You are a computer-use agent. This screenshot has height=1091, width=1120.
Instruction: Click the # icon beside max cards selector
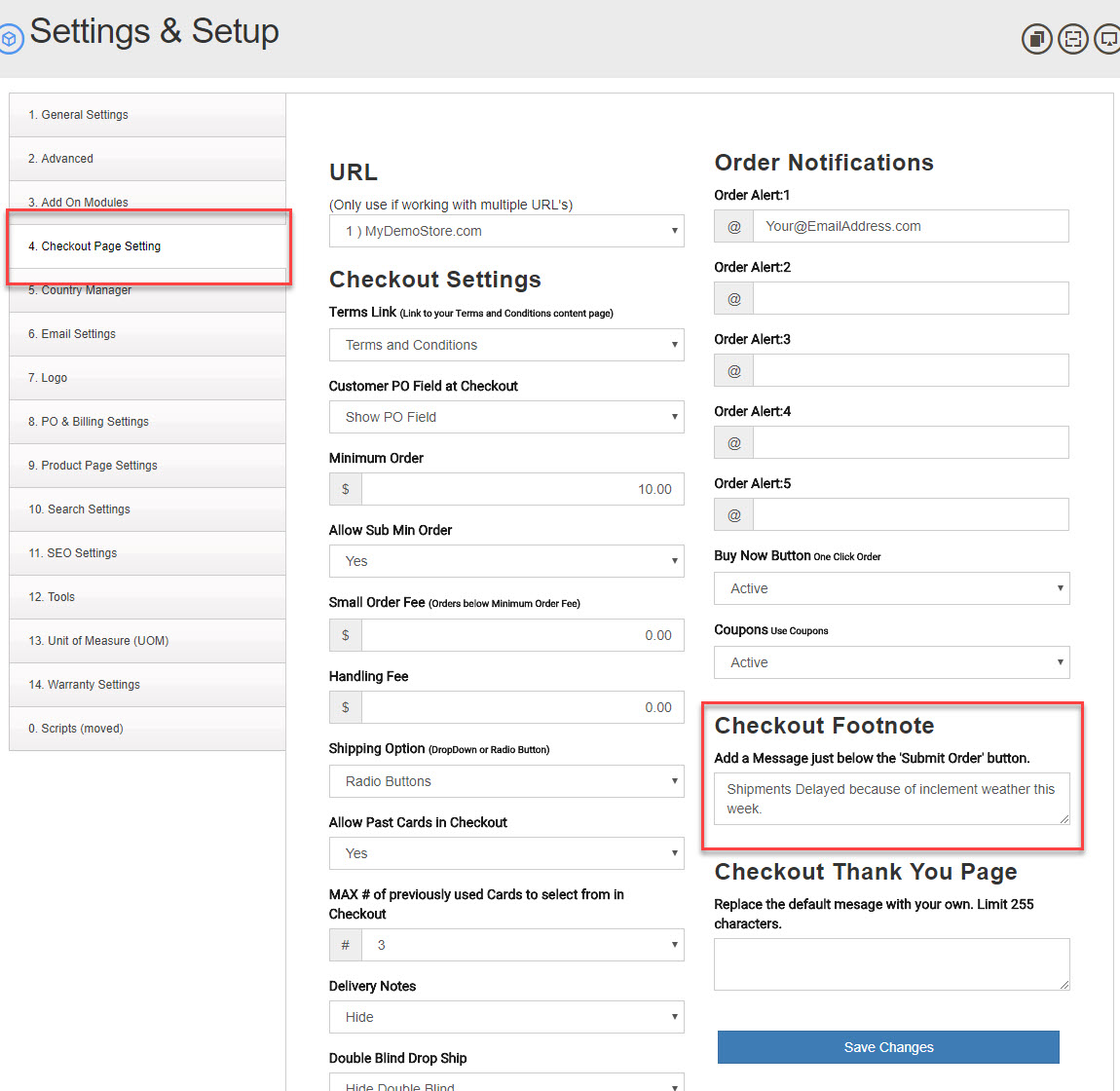click(346, 945)
